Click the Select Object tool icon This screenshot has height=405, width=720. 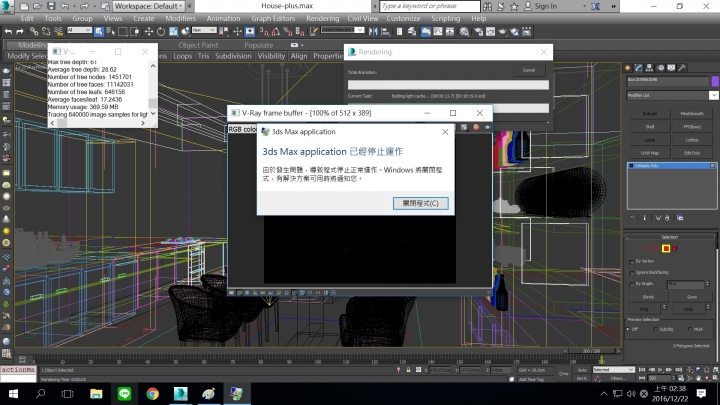point(99,31)
